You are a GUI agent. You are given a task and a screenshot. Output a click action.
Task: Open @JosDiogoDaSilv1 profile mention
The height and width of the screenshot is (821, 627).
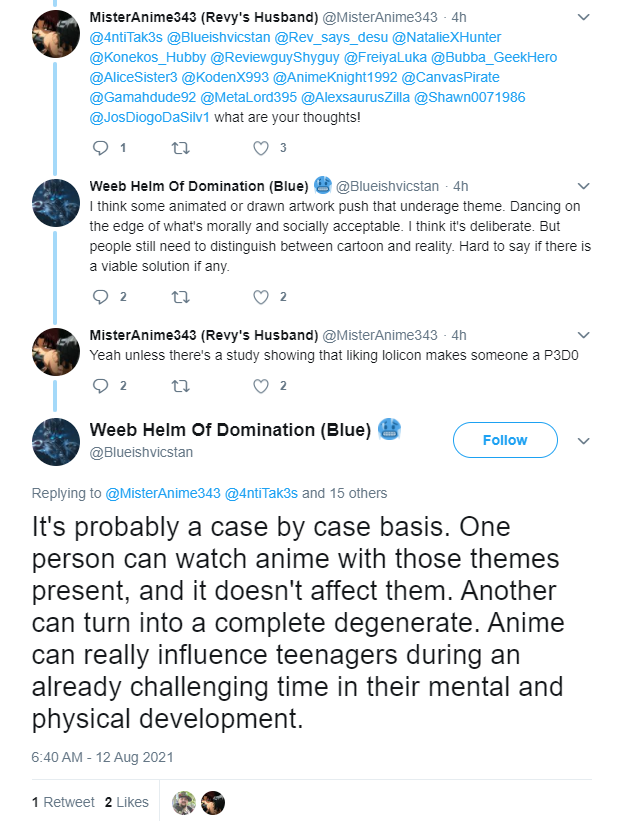[150, 117]
